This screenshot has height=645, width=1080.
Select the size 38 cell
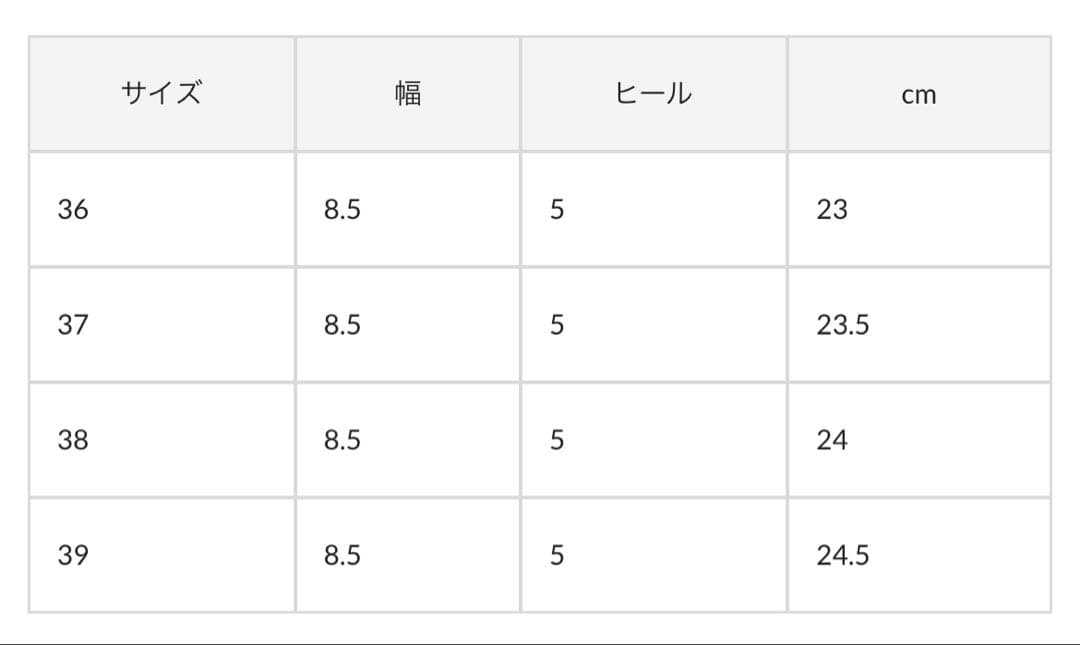coord(73,440)
